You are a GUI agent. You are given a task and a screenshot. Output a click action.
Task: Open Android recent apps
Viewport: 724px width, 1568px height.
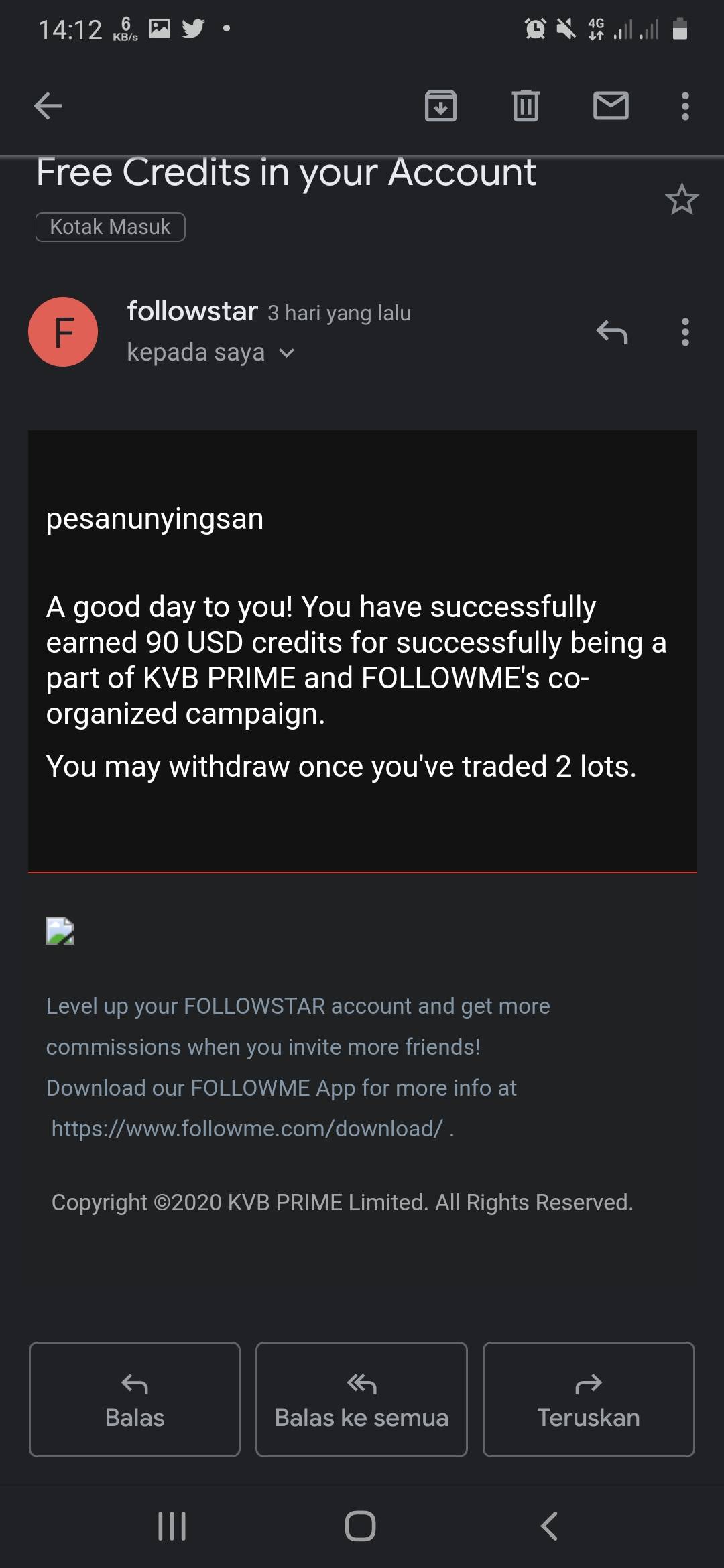click(172, 1526)
